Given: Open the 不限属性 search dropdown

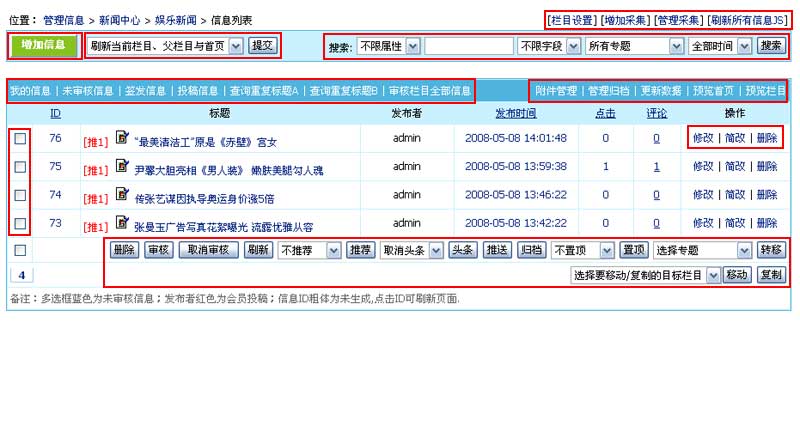Looking at the screenshot, I should tap(388, 46).
